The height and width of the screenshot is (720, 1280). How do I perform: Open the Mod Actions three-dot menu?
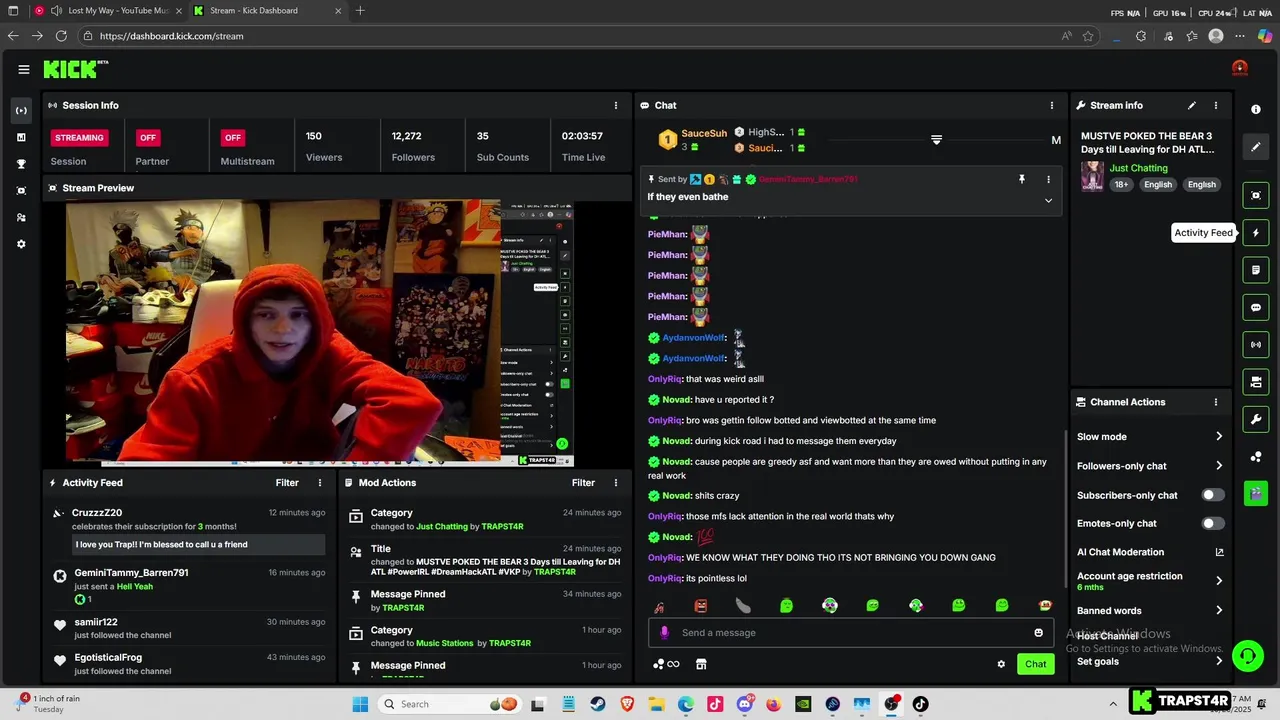click(x=616, y=483)
